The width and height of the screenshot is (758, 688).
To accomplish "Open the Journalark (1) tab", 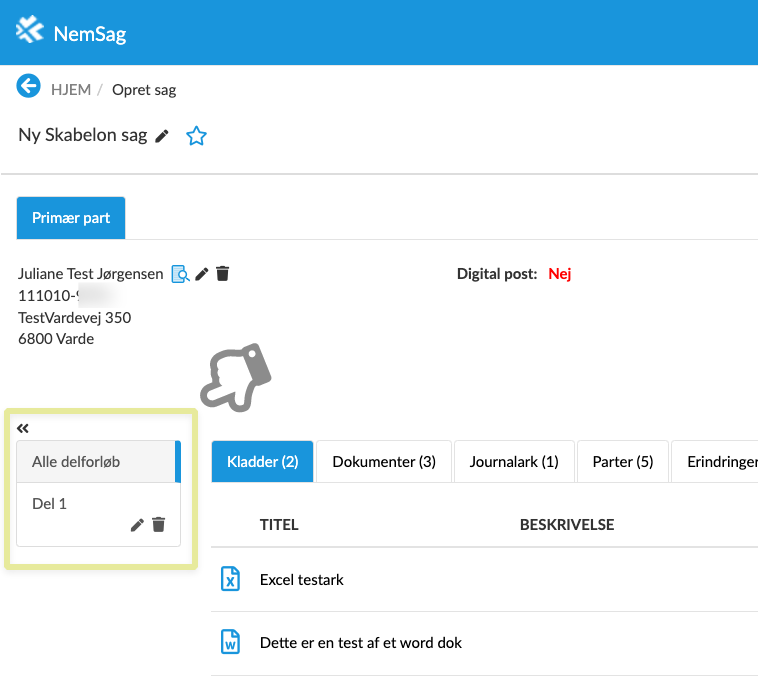I will (x=514, y=462).
